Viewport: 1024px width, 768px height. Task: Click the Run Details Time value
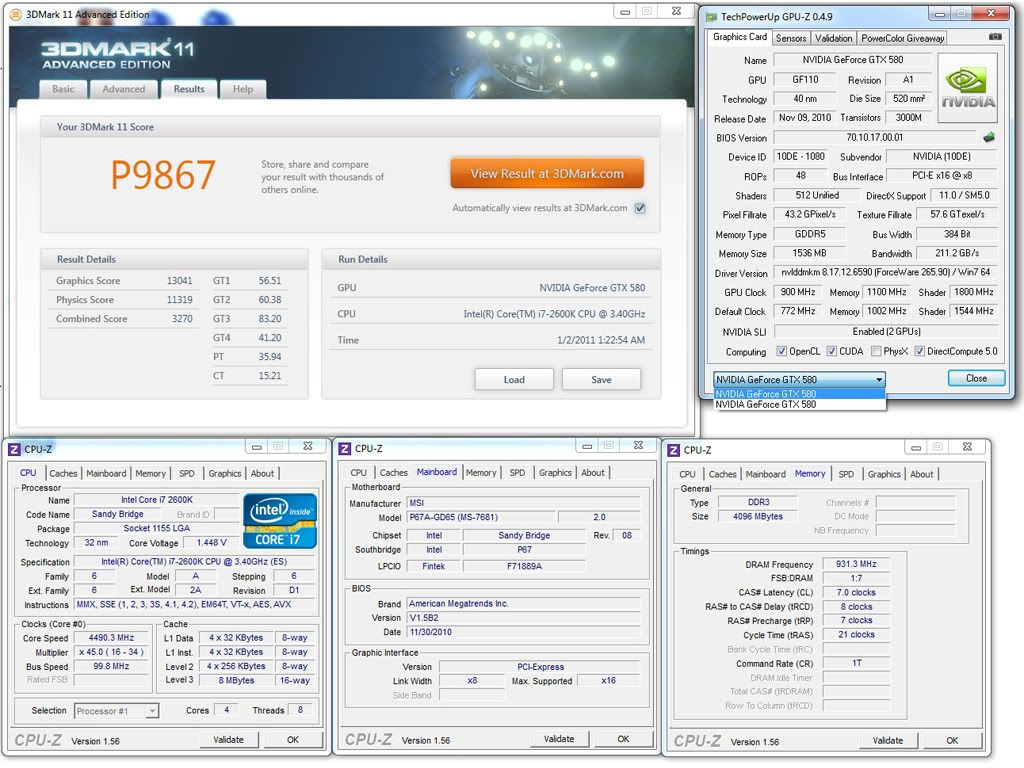601,340
